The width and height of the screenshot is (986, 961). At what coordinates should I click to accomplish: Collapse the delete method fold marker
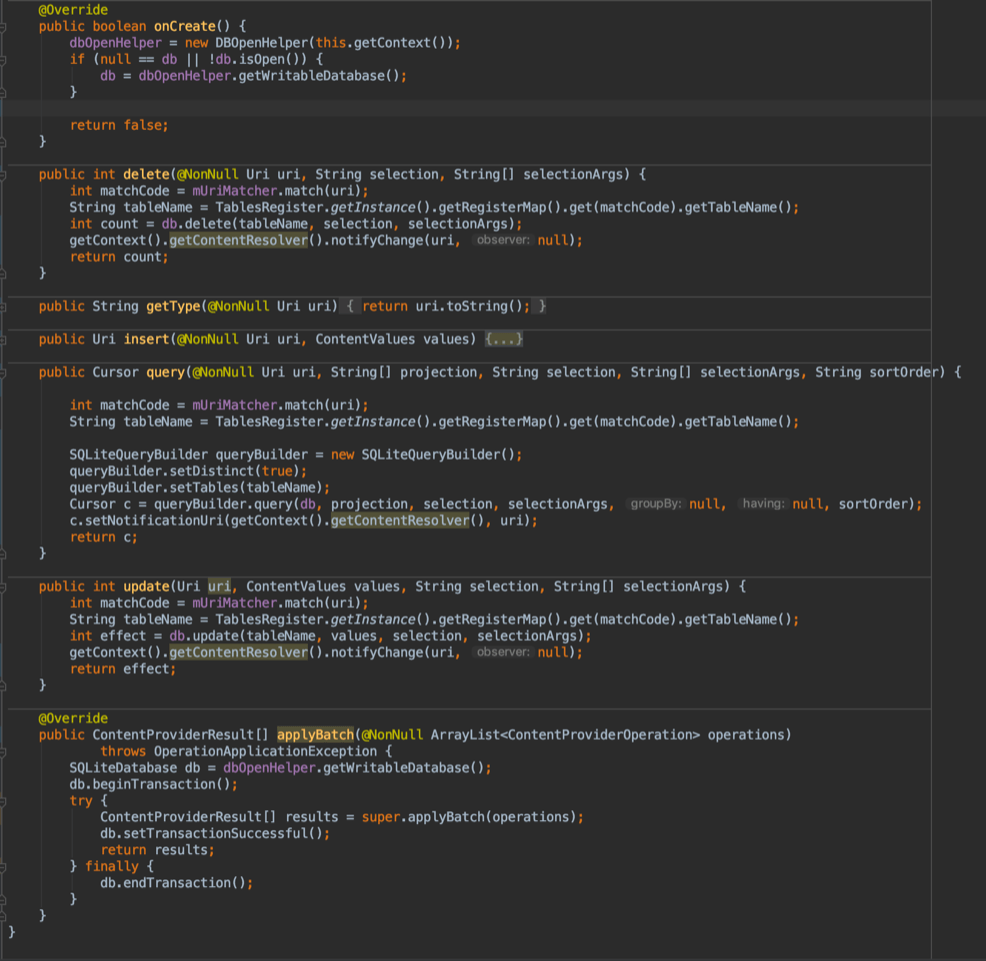pos(4,175)
